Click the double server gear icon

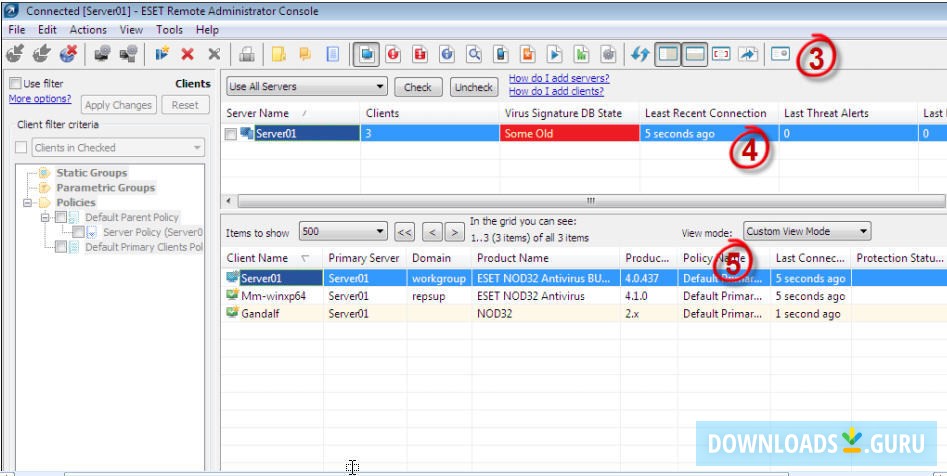[x=128, y=54]
